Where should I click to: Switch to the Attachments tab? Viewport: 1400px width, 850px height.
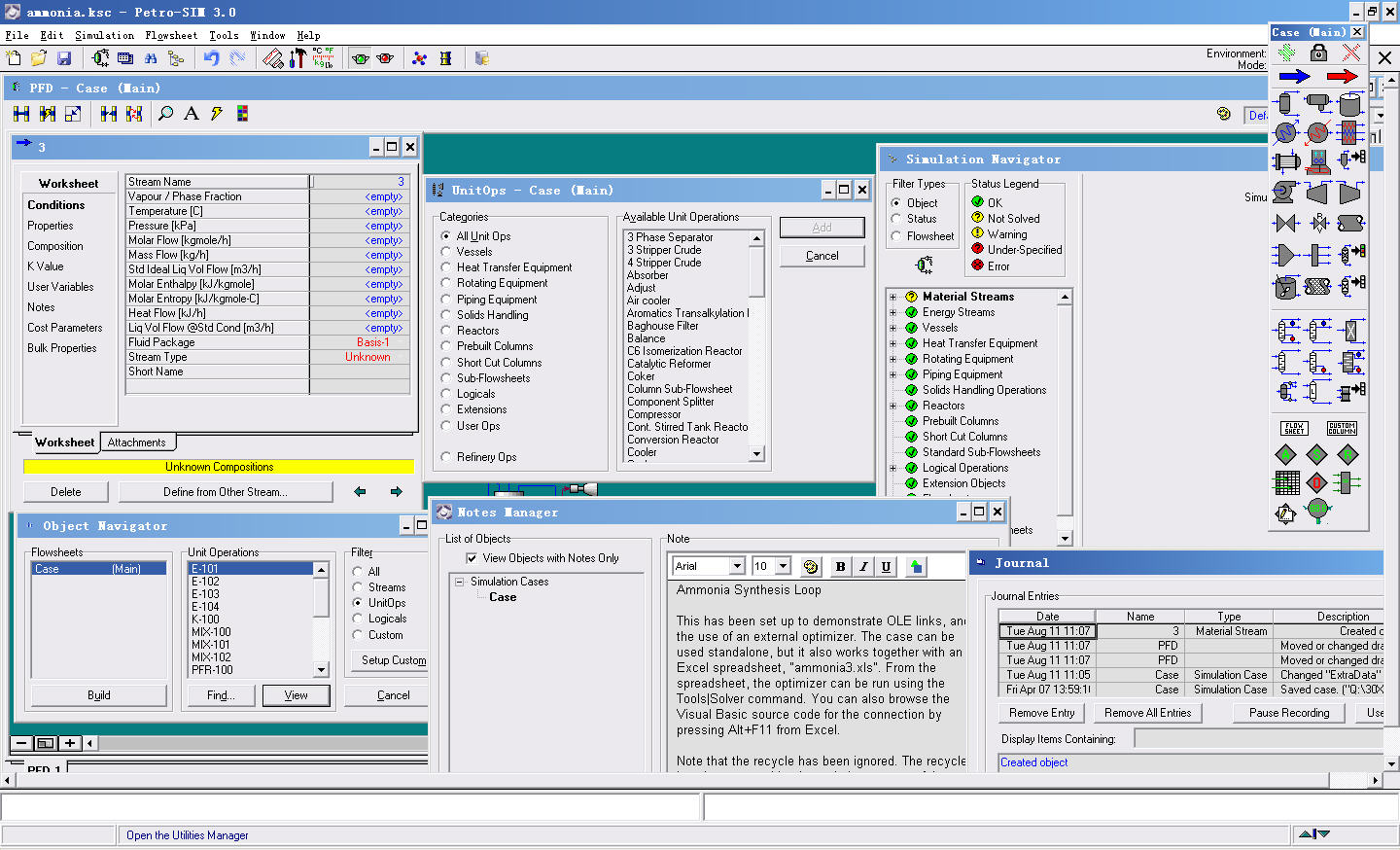pos(137,443)
